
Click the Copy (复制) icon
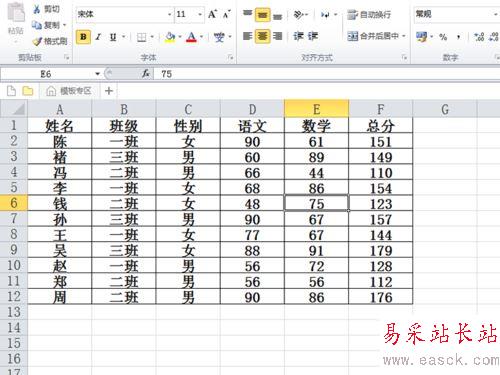[37, 25]
